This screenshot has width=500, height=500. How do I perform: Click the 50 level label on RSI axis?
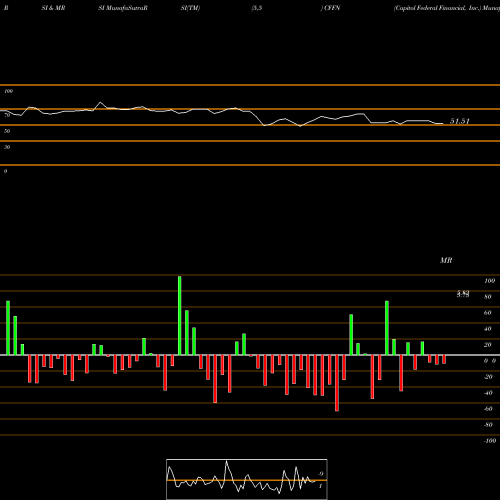pyautogui.click(x=7, y=131)
